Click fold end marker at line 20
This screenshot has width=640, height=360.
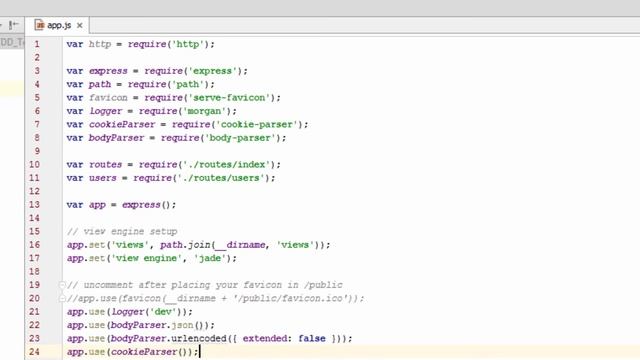pyautogui.click(x=62, y=298)
